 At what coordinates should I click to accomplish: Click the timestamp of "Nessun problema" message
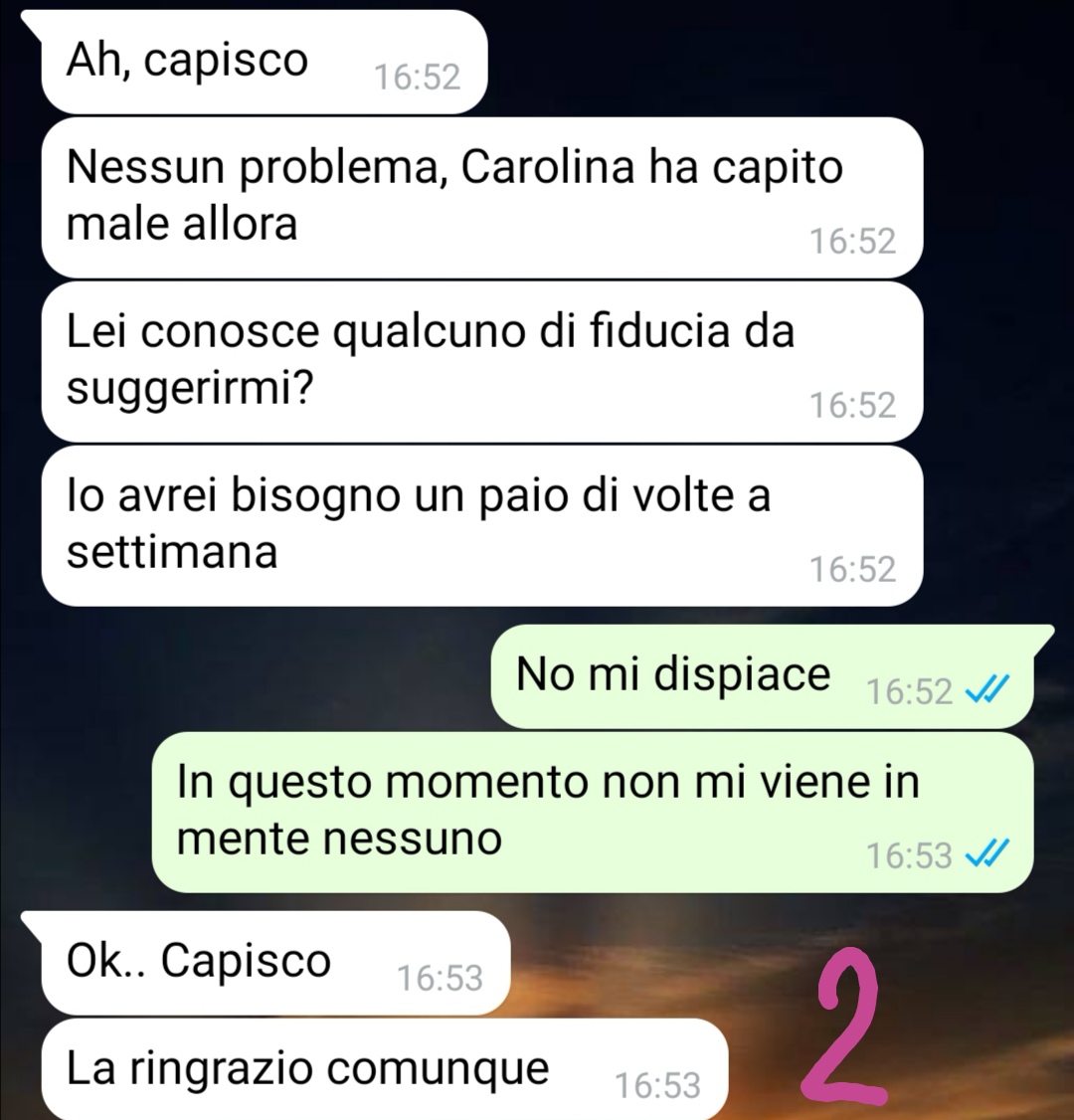coord(852,241)
